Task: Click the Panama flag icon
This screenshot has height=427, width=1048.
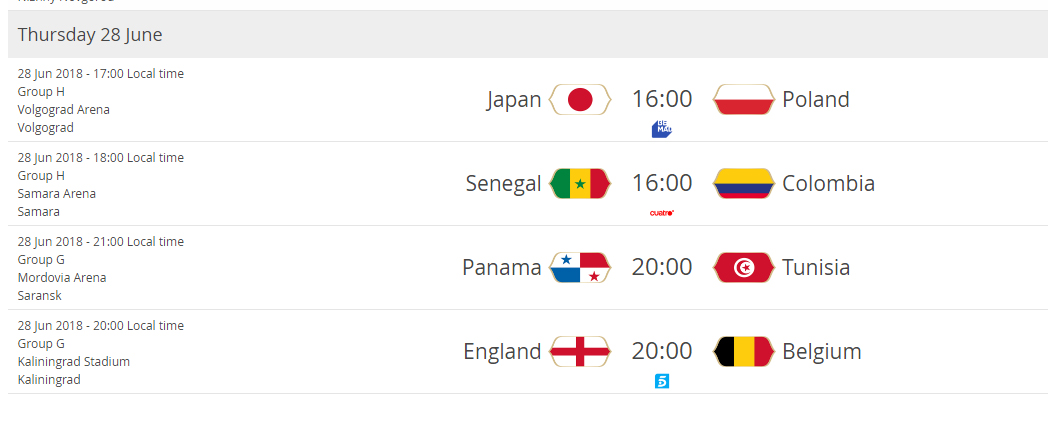Action: click(x=579, y=268)
